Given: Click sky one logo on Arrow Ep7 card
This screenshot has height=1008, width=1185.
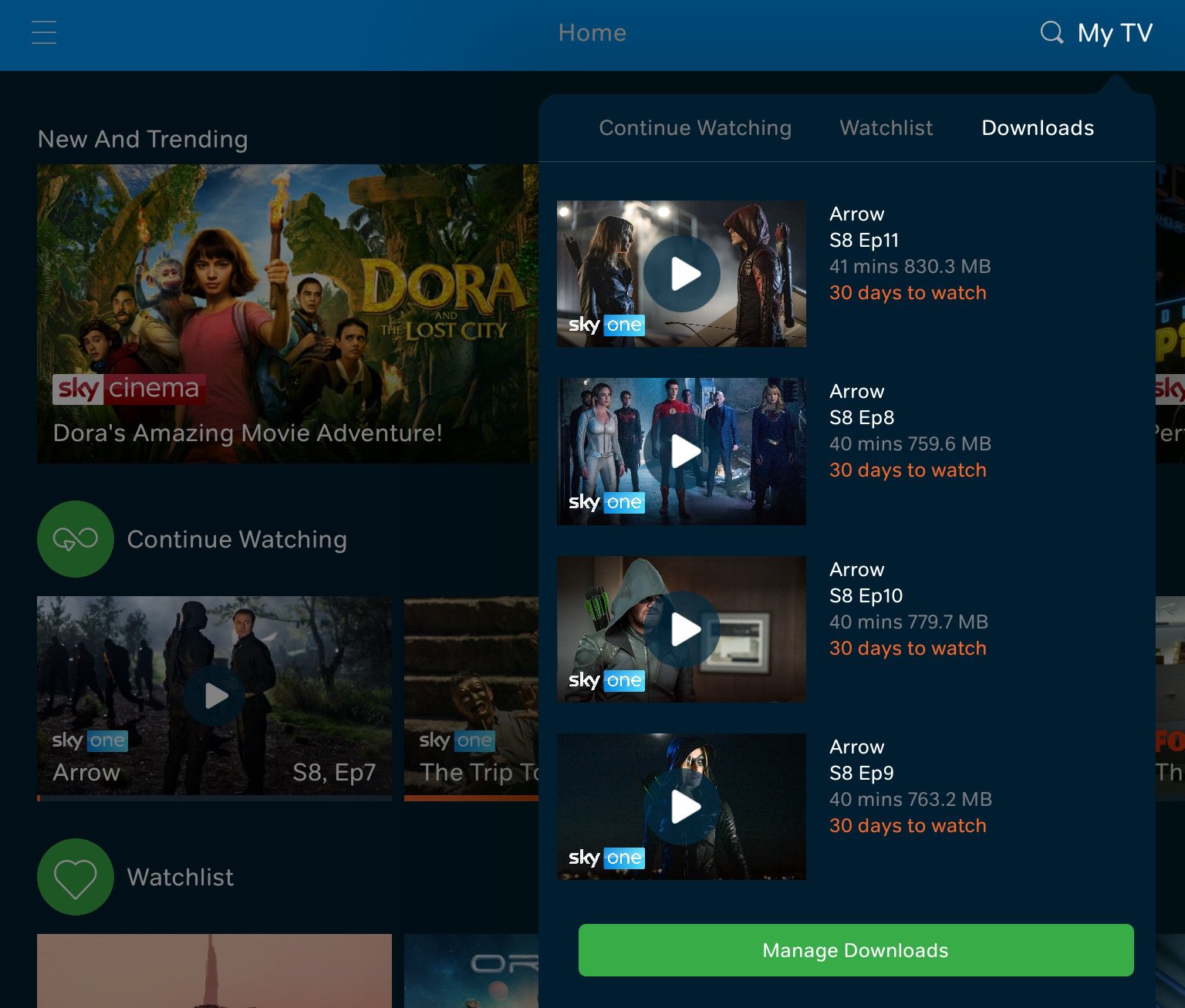Looking at the screenshot, I should point(89,740).
